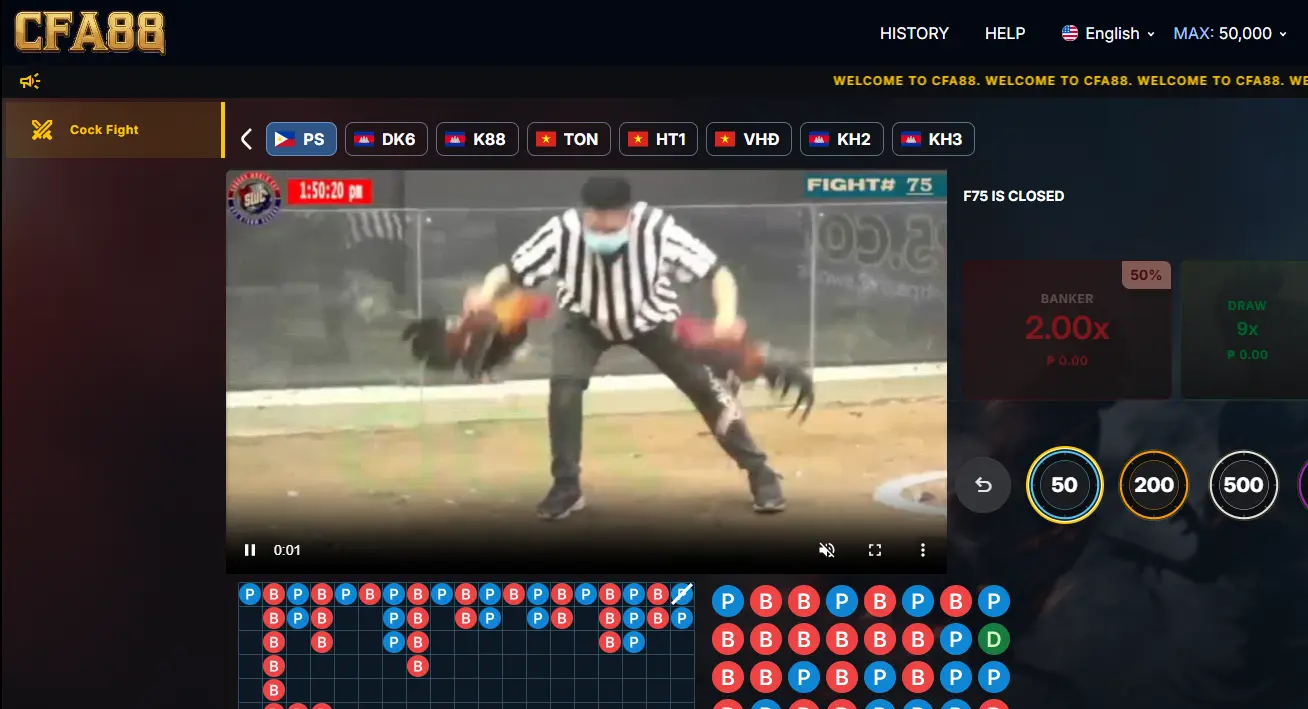Screen dimensions: 1308x709
Task: Click the scrolling WELCOME TO CFA88 banner
Action: click(1070, 81)
